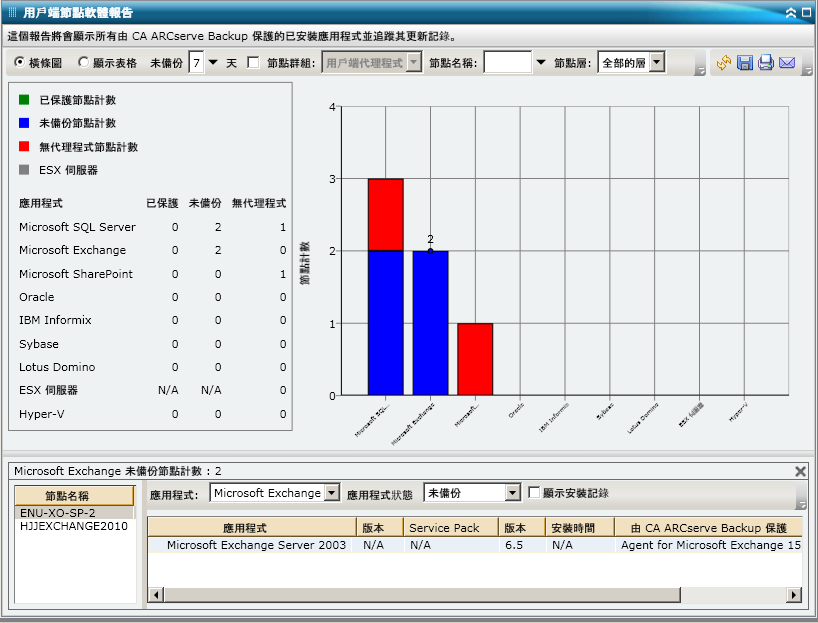Click IBM Informix row label
The image size is (818, 623).
point(55,320)
